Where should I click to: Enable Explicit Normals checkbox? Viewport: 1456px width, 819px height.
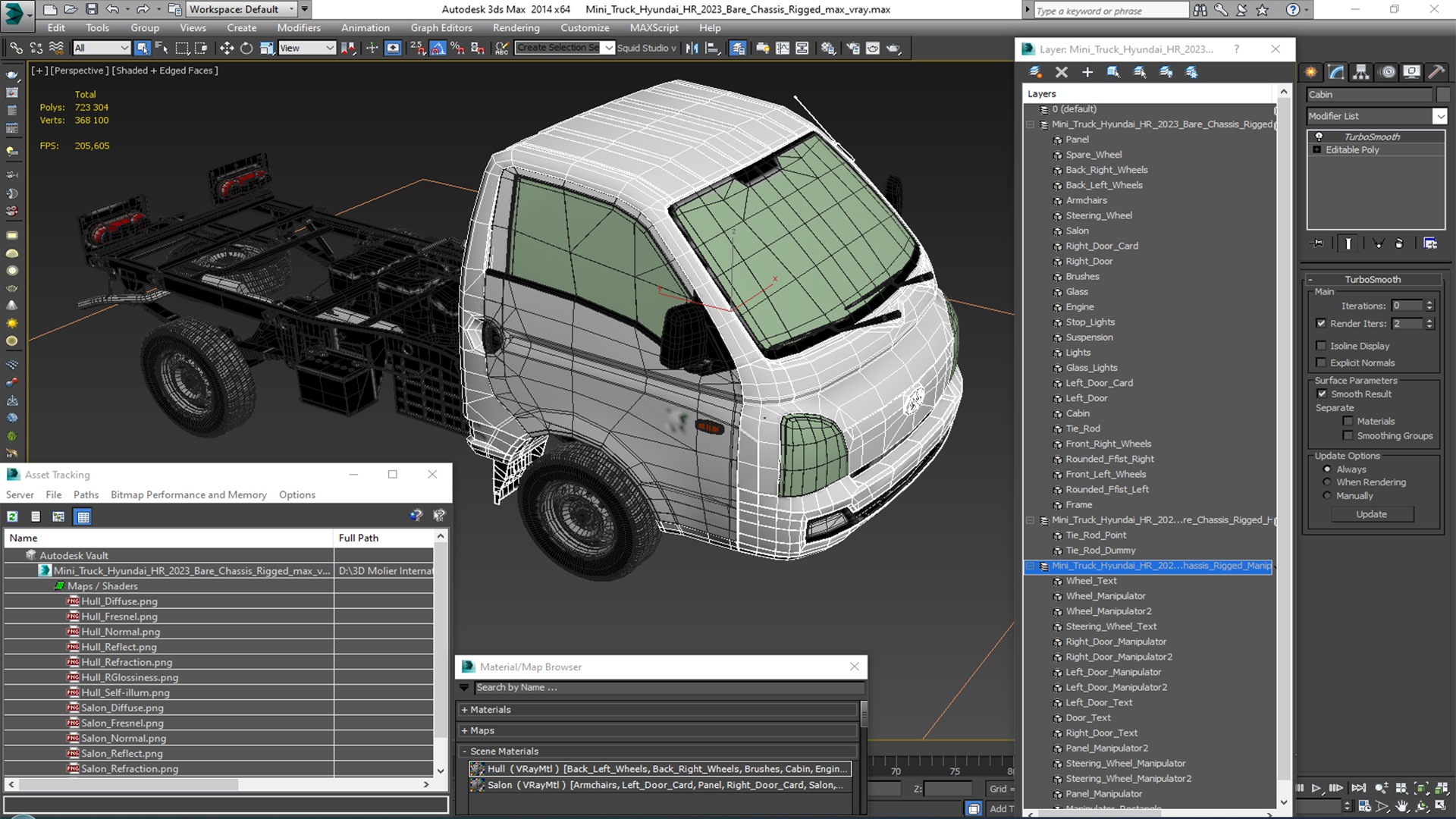(1321, 362)
